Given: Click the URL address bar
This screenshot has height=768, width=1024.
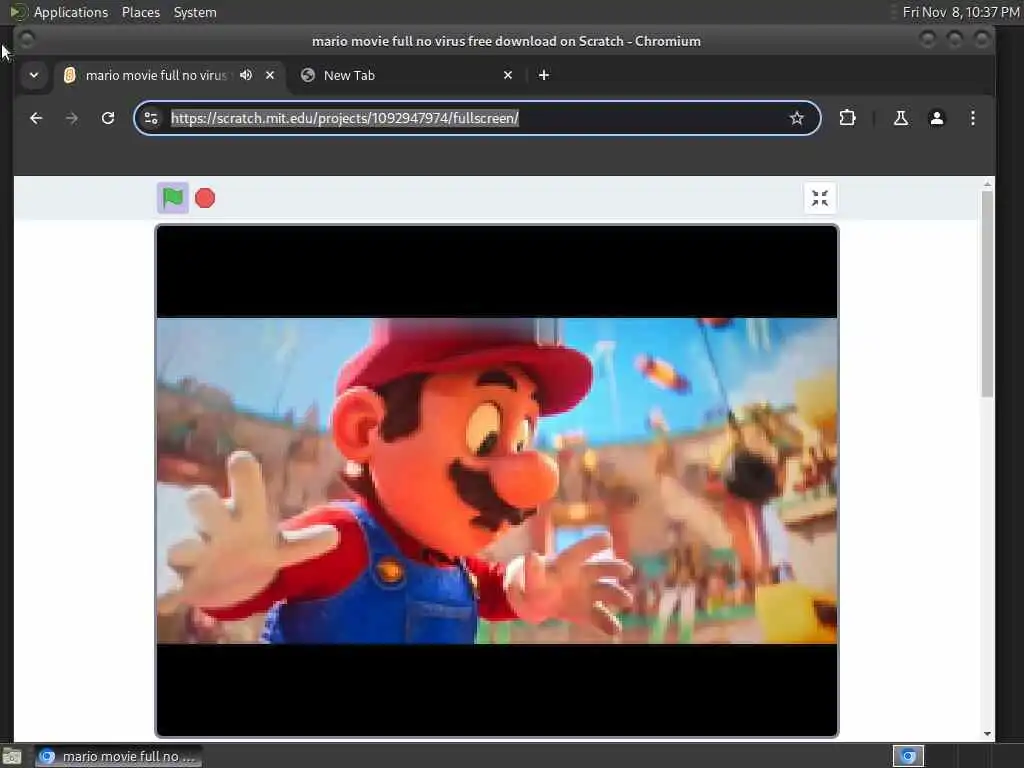Looking at the screenshot, I should point(475,118).
